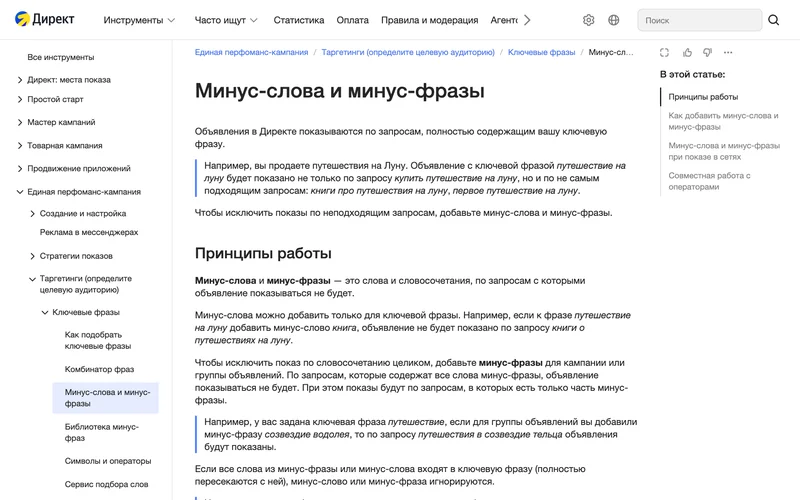This screenshot has height=500, width=800.
Task: Open the language globe icon
Action: pyautogui.click(x=614, y=20)
